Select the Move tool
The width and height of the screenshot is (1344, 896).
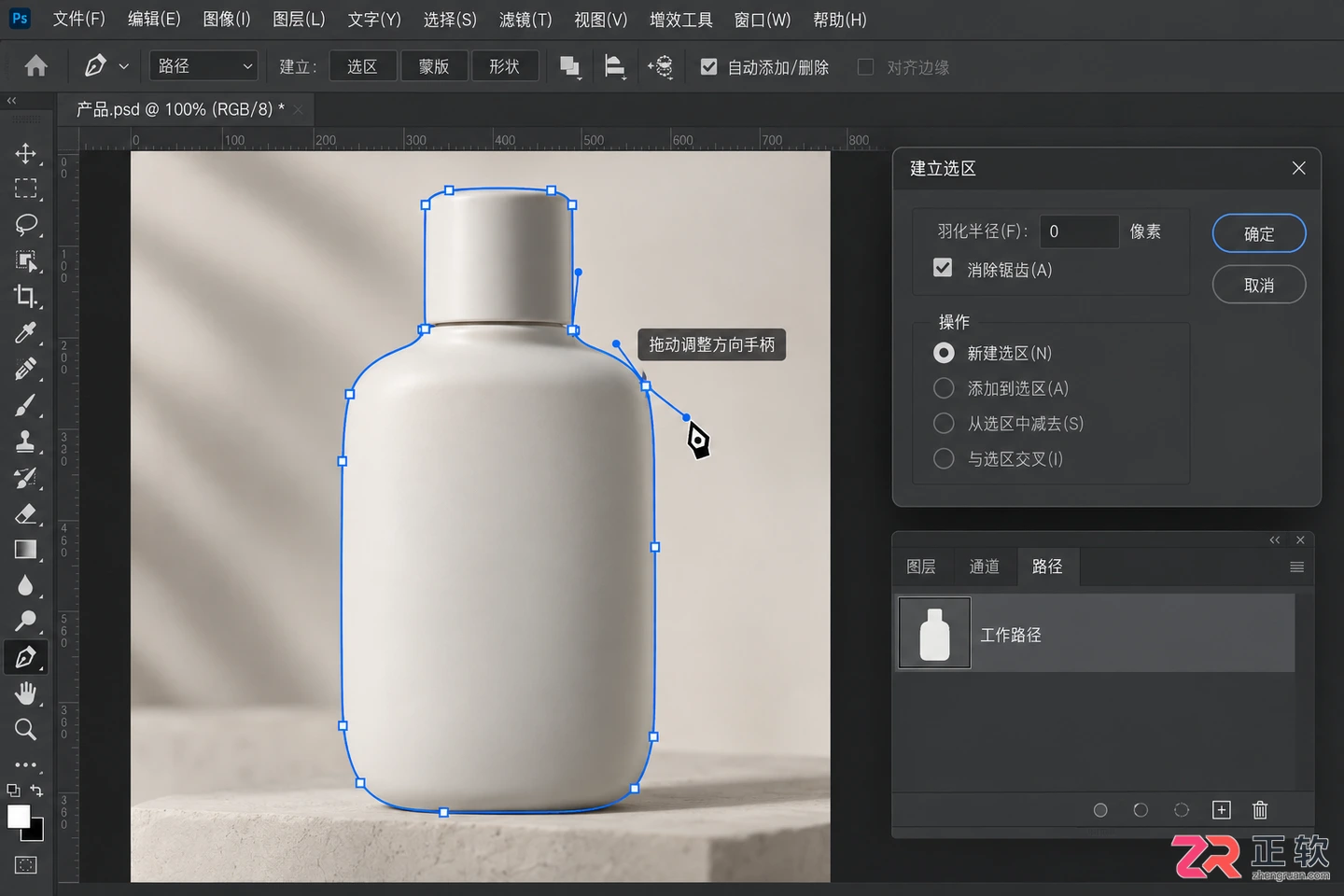point(26,153)
